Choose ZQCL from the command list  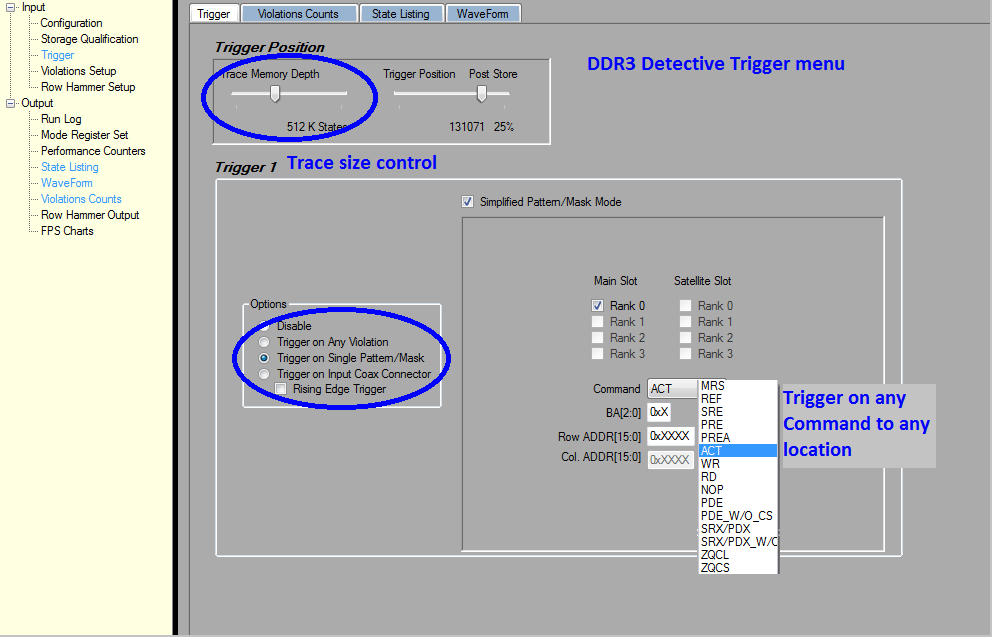[738, 555]
